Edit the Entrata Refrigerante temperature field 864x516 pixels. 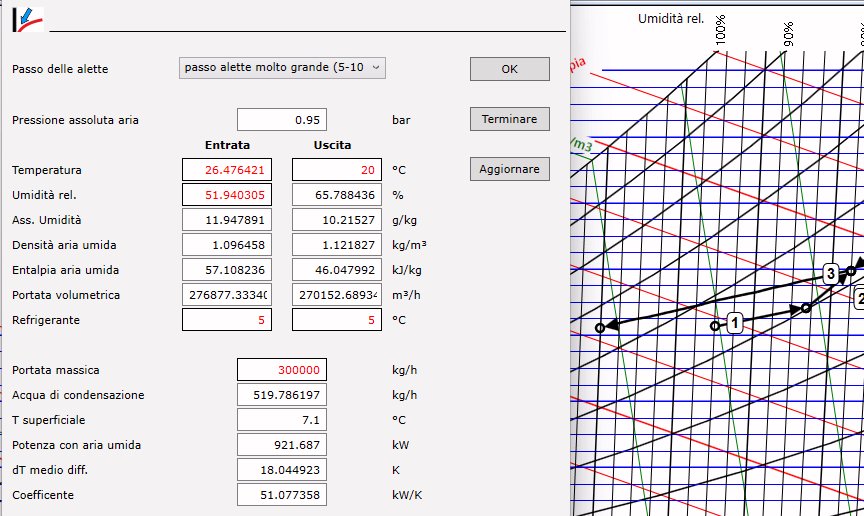click(227, 320)
